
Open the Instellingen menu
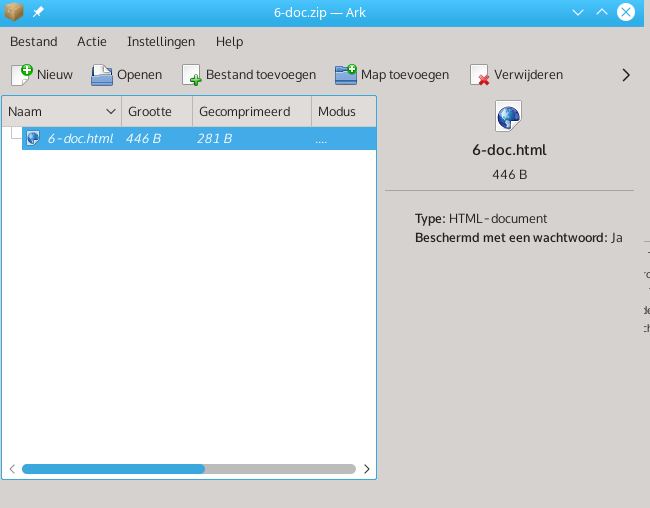pos(161,42)
